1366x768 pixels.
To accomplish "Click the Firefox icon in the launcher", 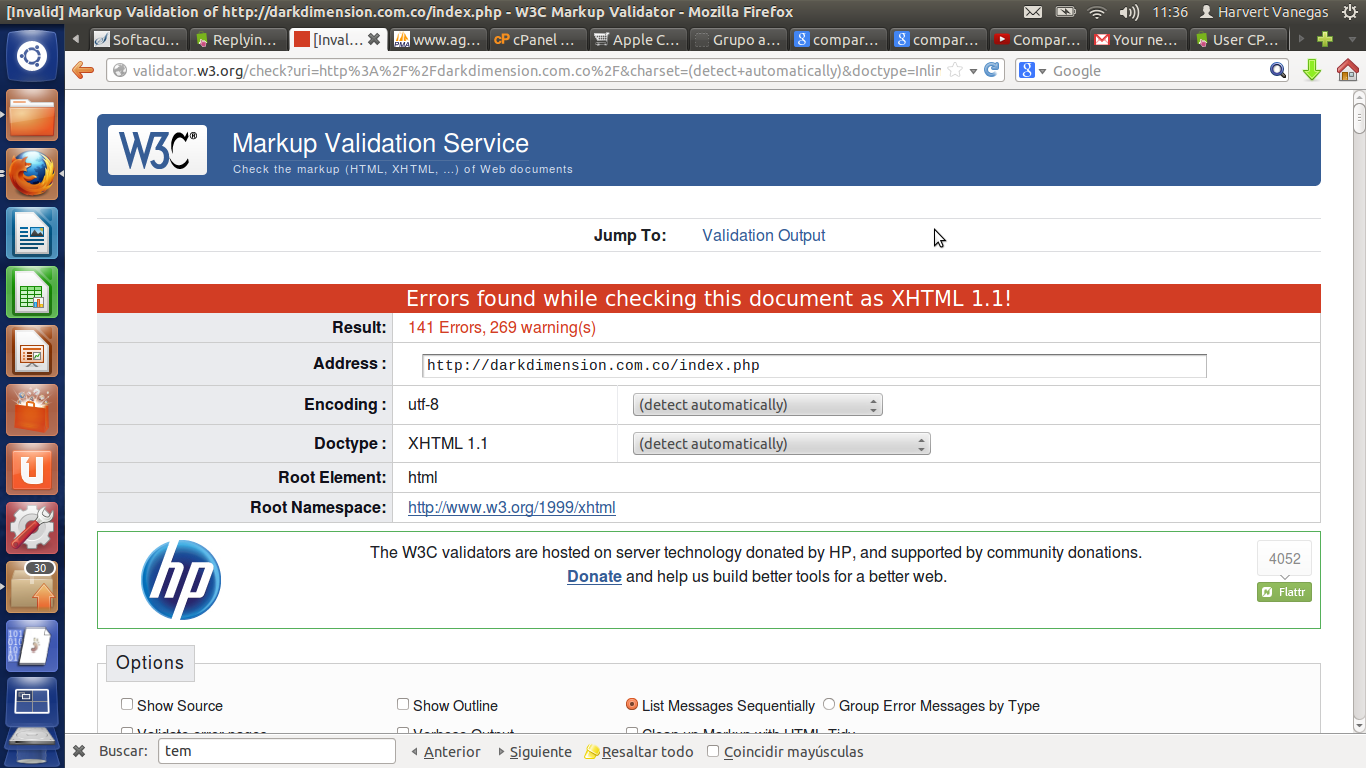I will coord(32,174).
